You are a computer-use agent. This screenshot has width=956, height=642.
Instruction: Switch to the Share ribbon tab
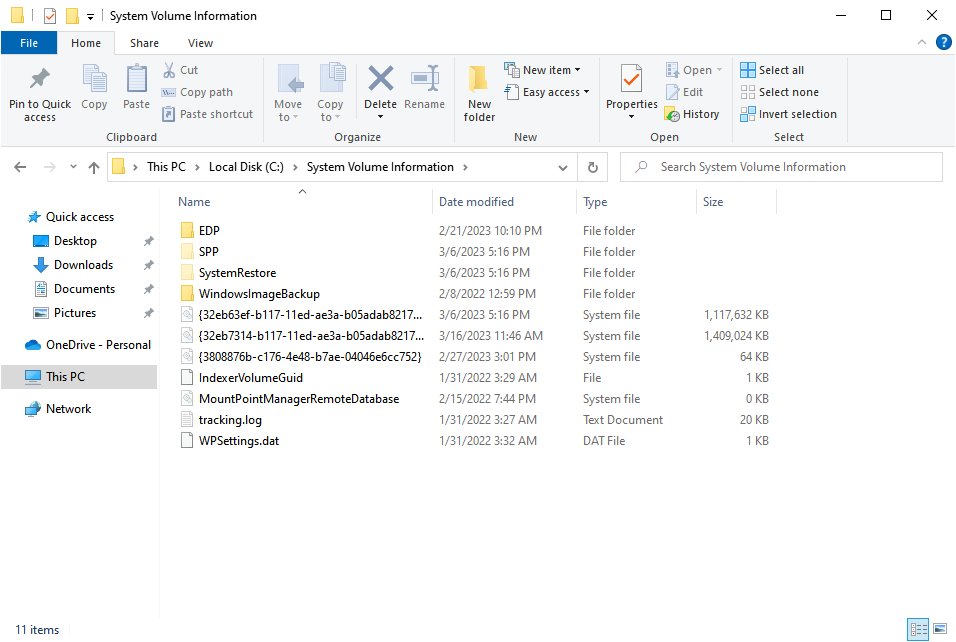coord(144,43)
